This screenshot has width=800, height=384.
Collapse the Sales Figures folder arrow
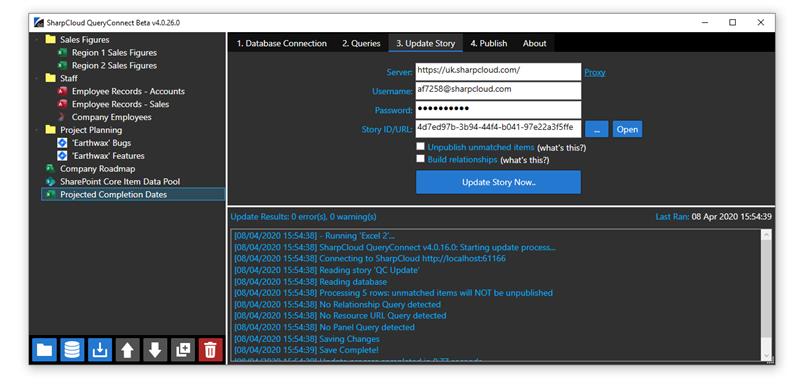36,39
